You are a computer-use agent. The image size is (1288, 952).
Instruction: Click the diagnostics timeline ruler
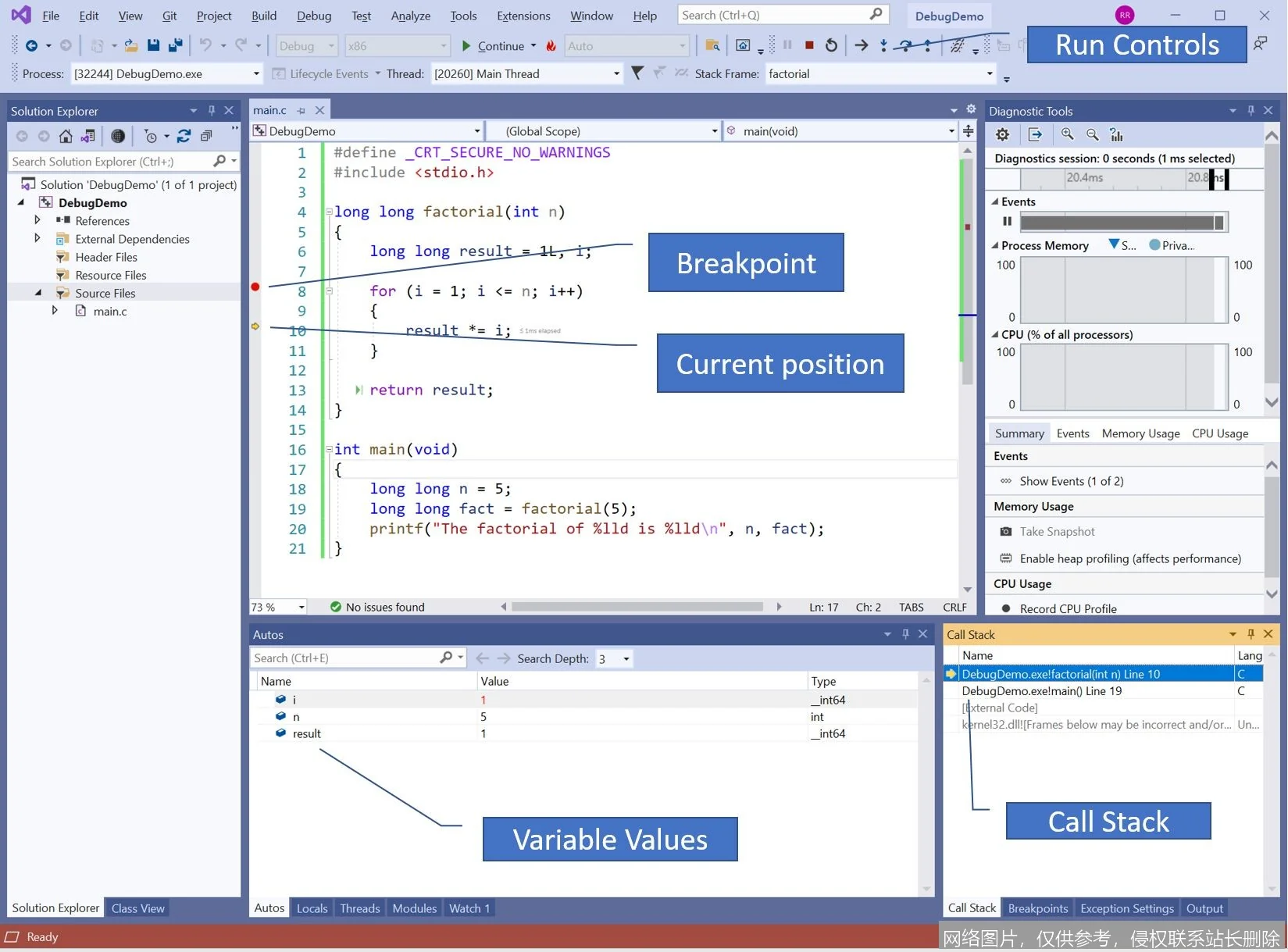click(1125, 179)
